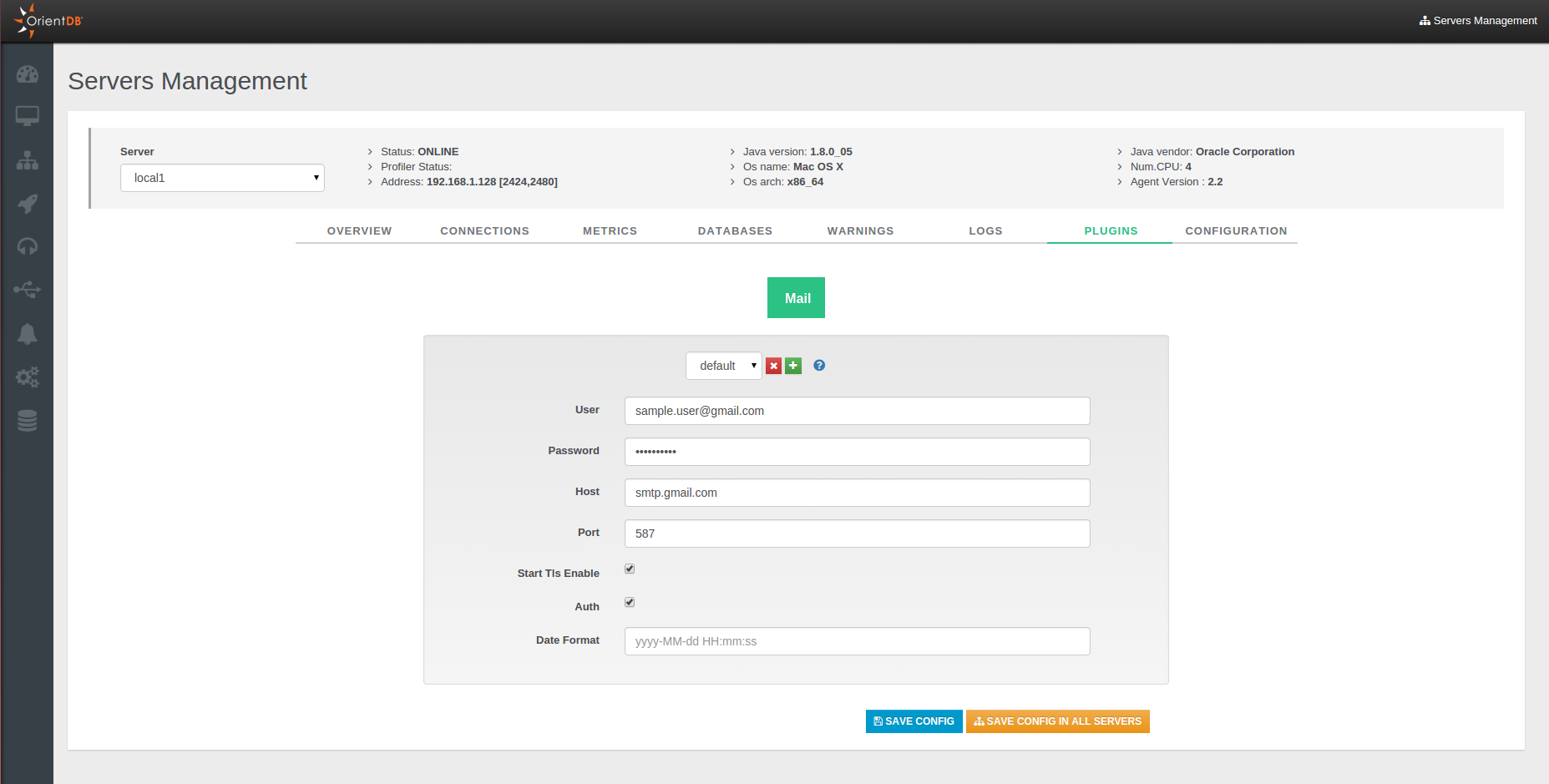Image resolution: width=1549 pixels, height=784 pixels.
Task: Click the USB connector icon in sidebar
Action: 28,290
